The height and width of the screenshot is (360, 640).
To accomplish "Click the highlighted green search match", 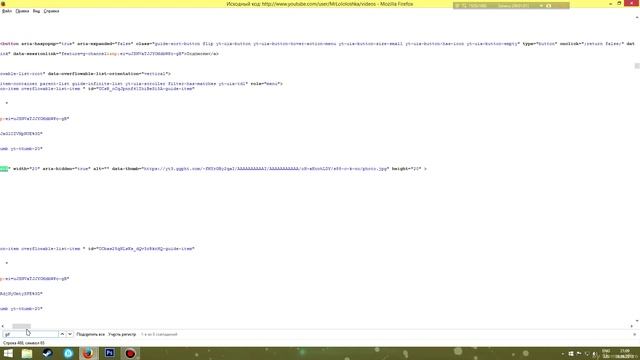I will click(x=4, y=169).
